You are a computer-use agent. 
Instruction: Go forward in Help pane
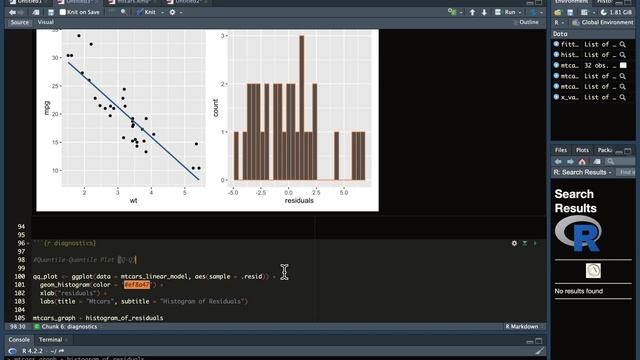[x=570, y=162]
